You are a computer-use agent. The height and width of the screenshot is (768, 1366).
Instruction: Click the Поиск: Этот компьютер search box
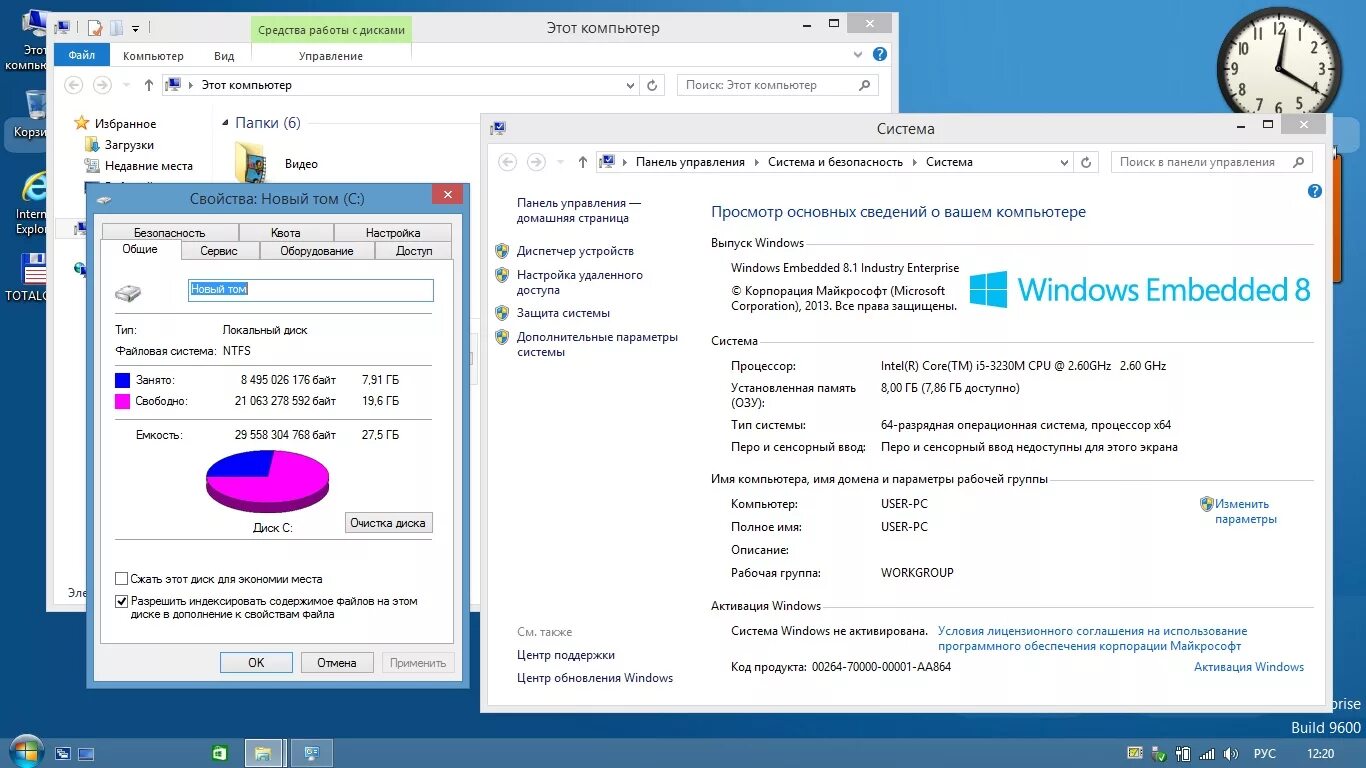point(778,85)
